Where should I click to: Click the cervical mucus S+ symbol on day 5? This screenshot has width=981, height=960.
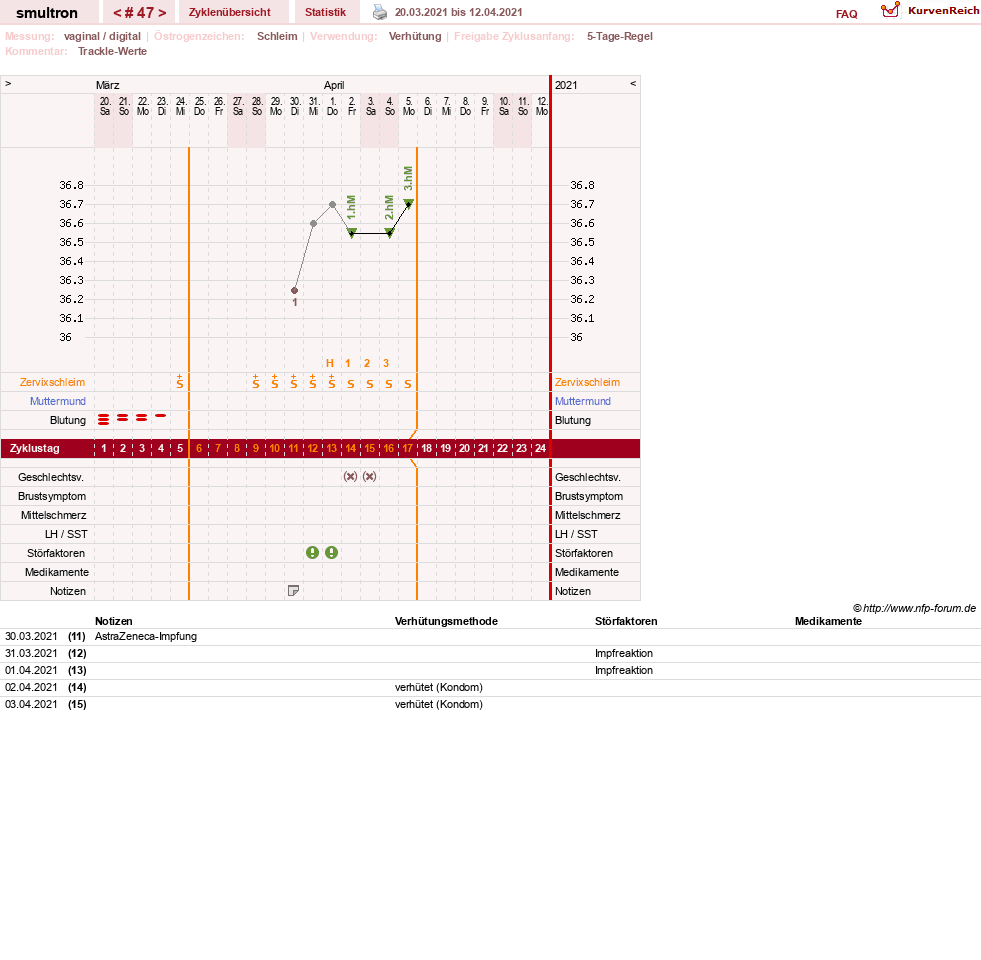(180, 382)
